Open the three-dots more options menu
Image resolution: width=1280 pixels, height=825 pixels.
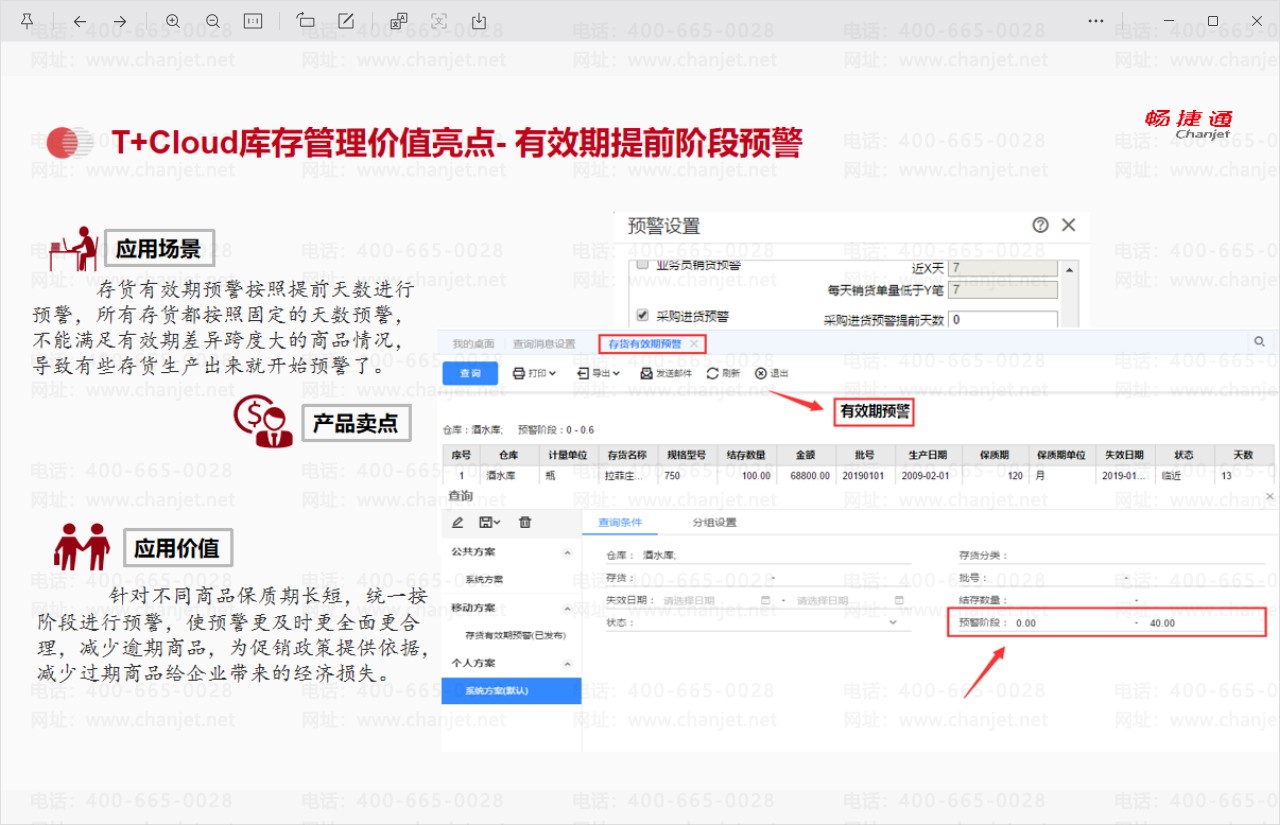(x=1096, y=21)
